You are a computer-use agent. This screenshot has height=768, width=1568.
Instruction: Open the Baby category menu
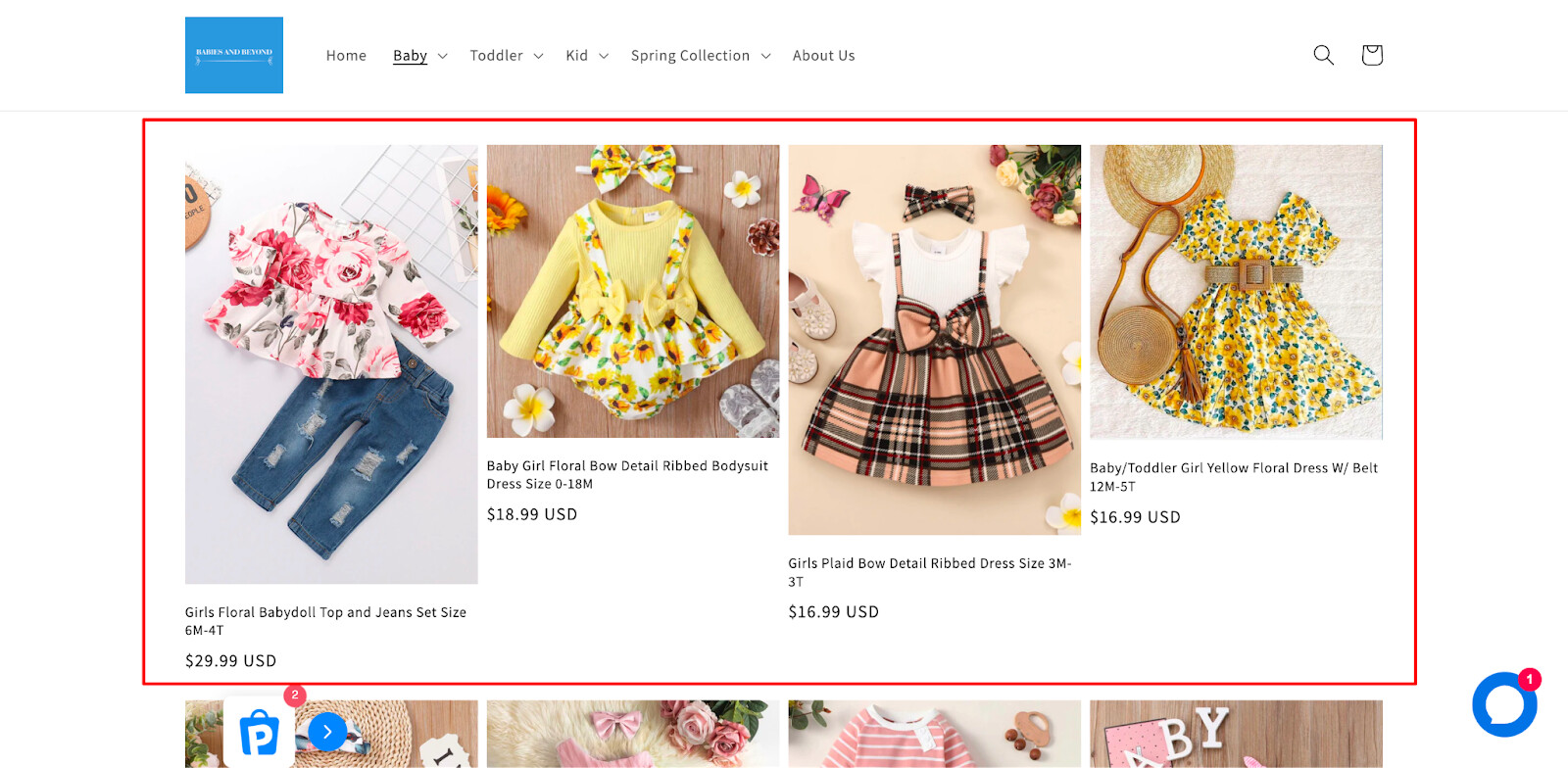click(x=410, y=56)
